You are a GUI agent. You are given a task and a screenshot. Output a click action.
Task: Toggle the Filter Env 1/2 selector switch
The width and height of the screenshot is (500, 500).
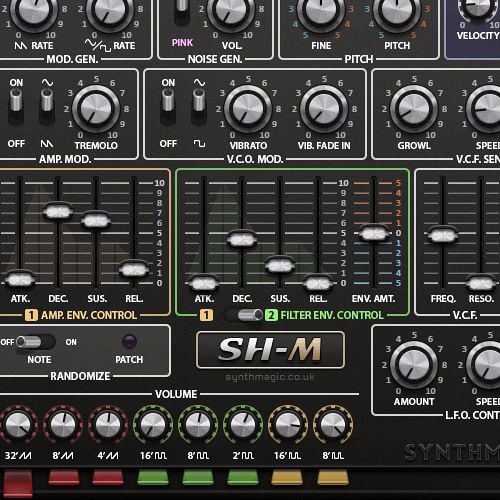pos(244,315)
